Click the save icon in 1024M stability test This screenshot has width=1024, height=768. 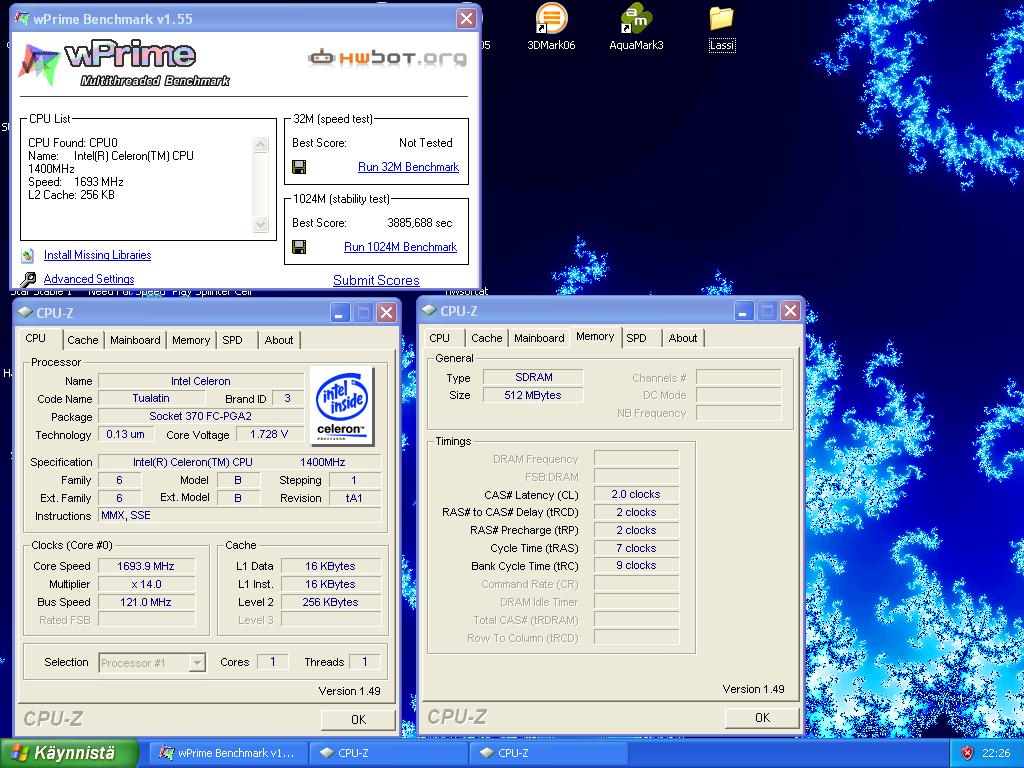coord(299,247)
